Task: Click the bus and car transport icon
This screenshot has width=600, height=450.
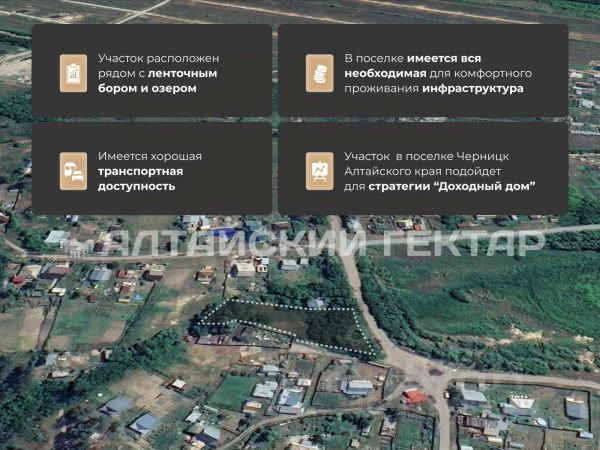Action: [73, 171]
